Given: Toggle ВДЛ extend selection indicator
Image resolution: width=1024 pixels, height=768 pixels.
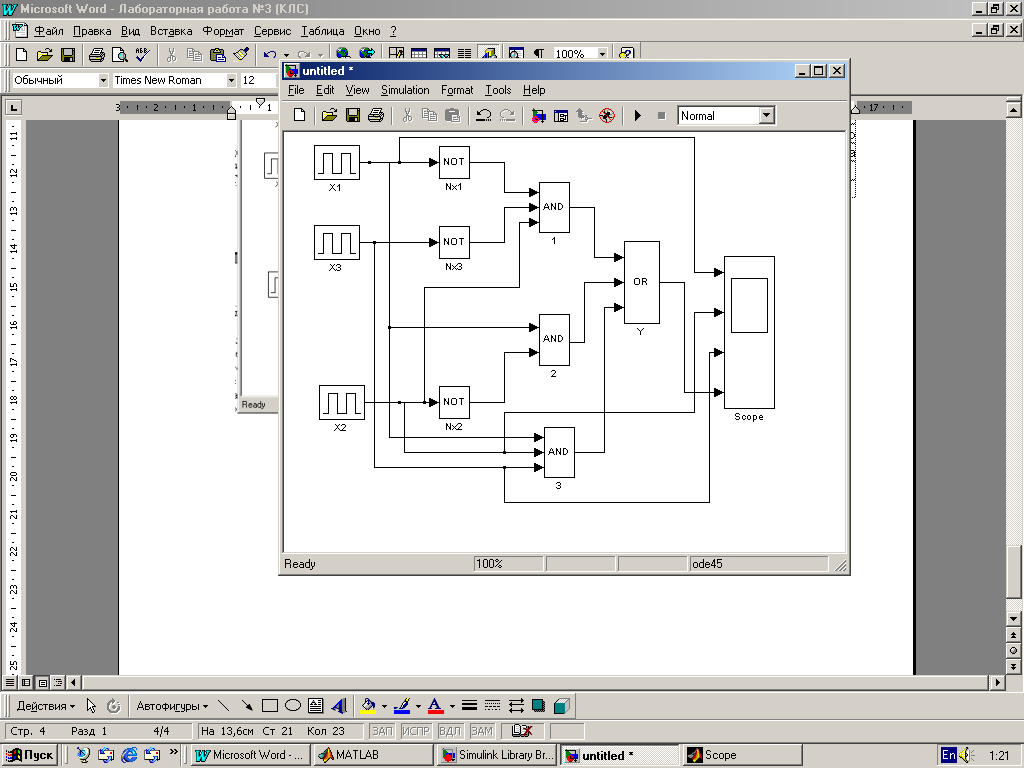Looking at the screenshot, I should point(450,731).
